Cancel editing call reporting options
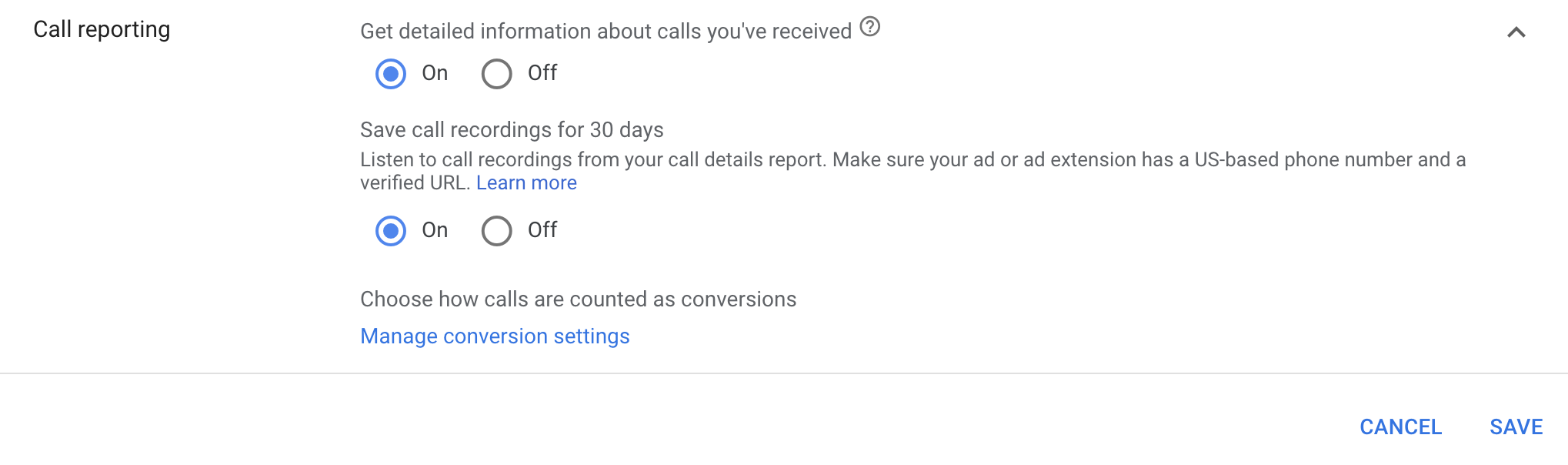 1400,427
